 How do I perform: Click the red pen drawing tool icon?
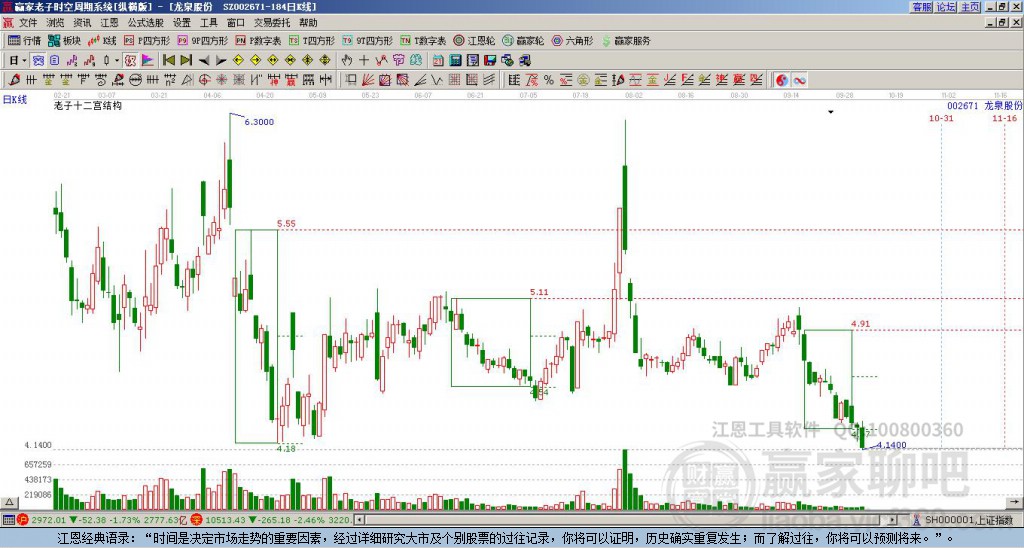[x=14, y=80]
